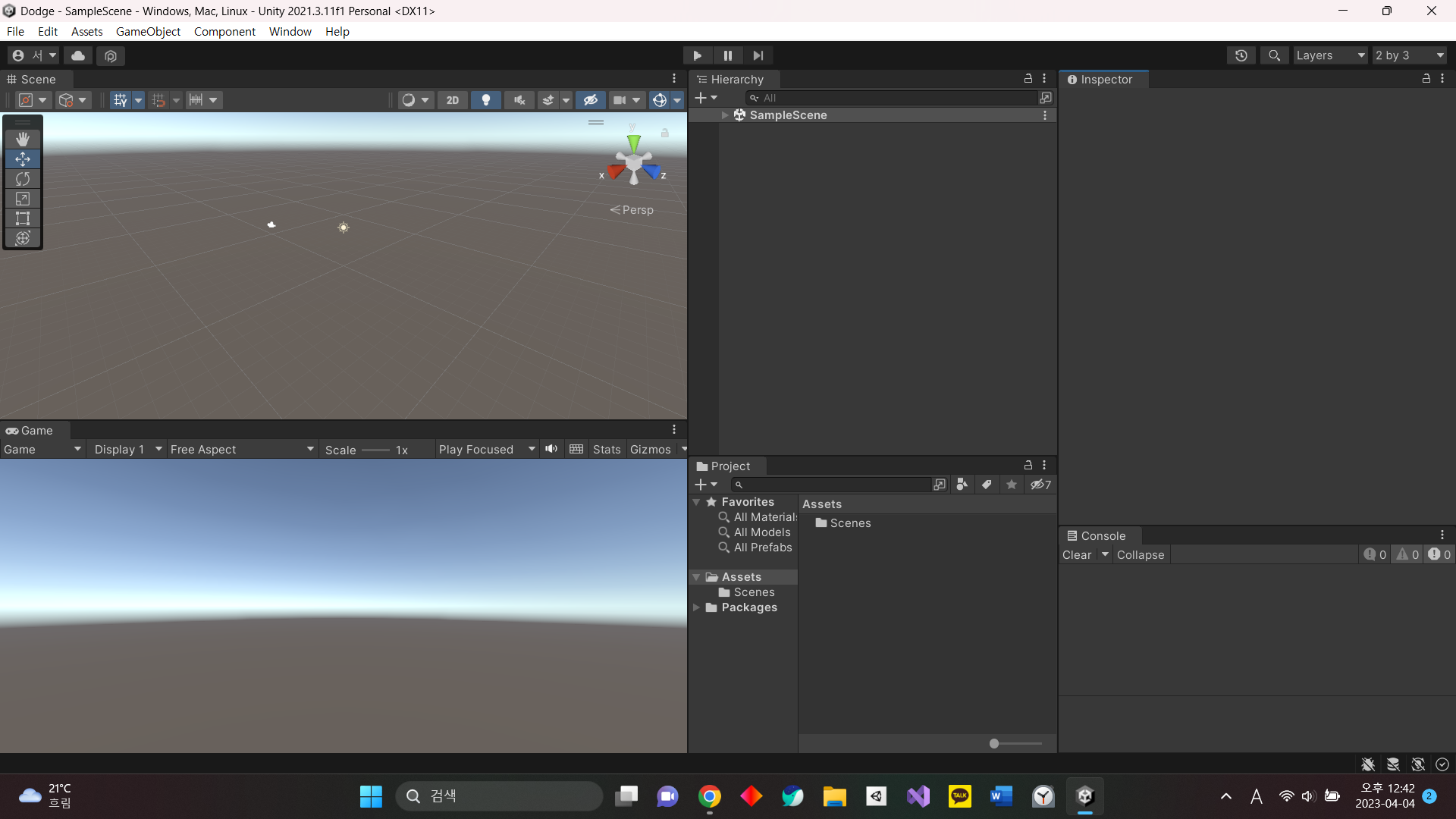Expand the SampleScene hierarchy item
The width and height of the screenshot is (1456, 819).
pos(725,115)
